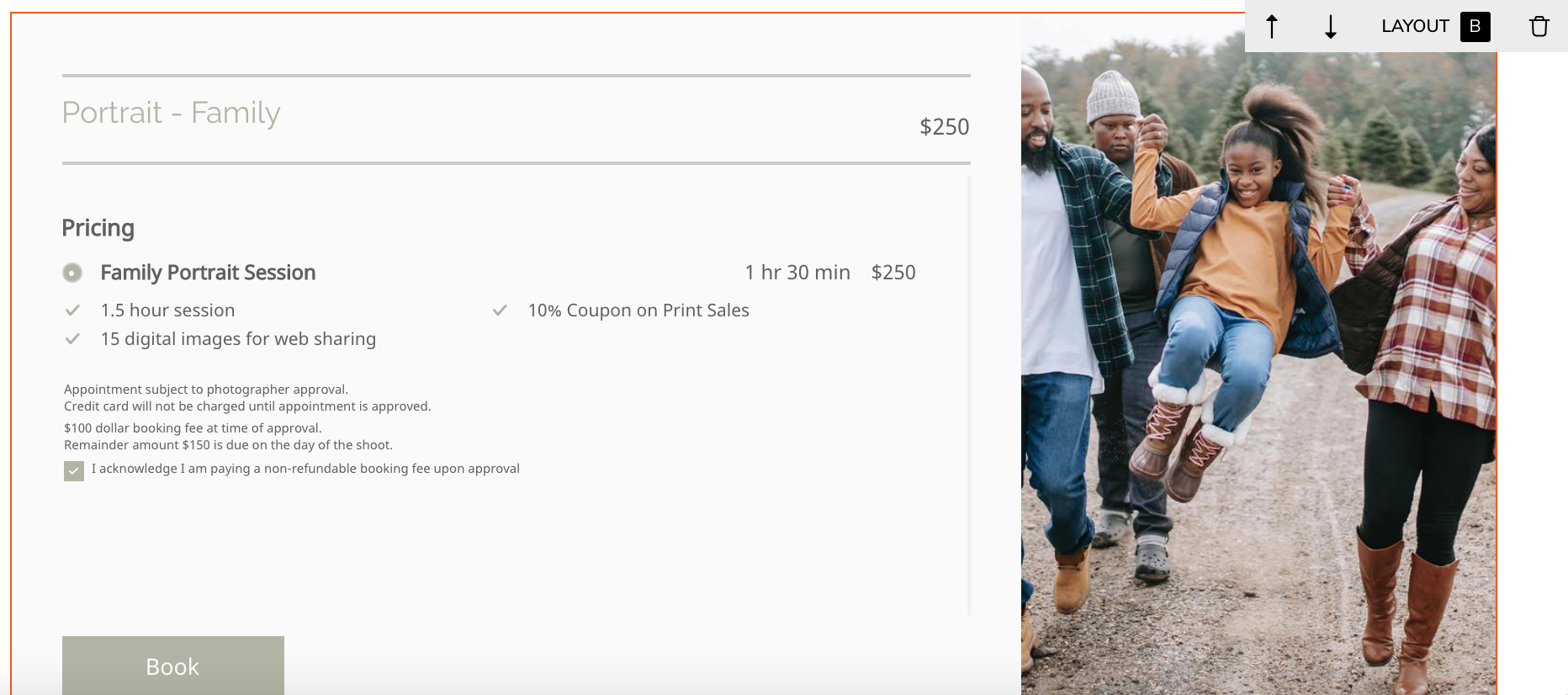Click the Pricing heading
The height and width of the screenshot is (695, 1568).
pyautogui.click(x=98, y=228)
